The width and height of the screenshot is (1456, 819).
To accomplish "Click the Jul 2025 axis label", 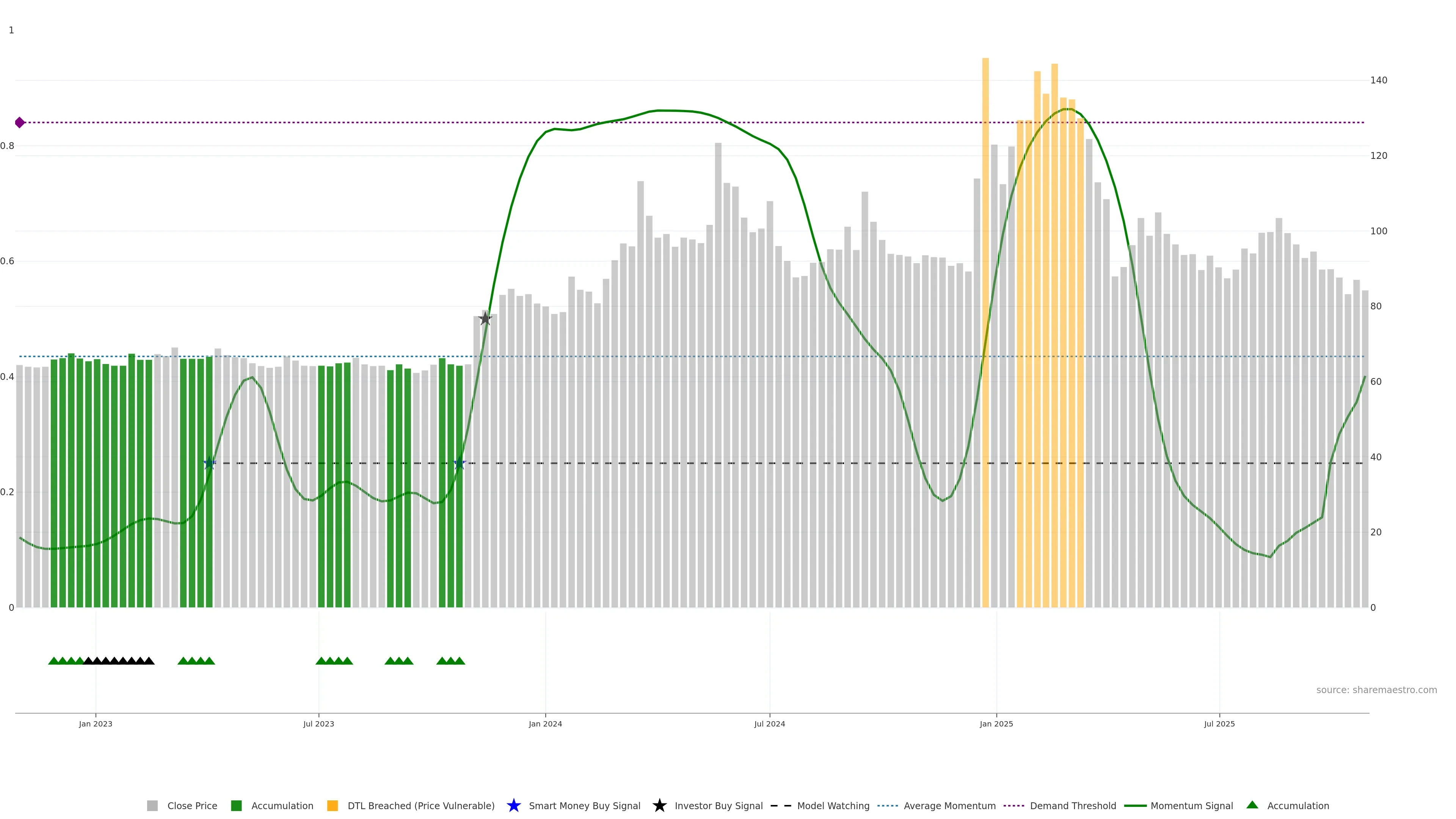I will click(1219, 723).
